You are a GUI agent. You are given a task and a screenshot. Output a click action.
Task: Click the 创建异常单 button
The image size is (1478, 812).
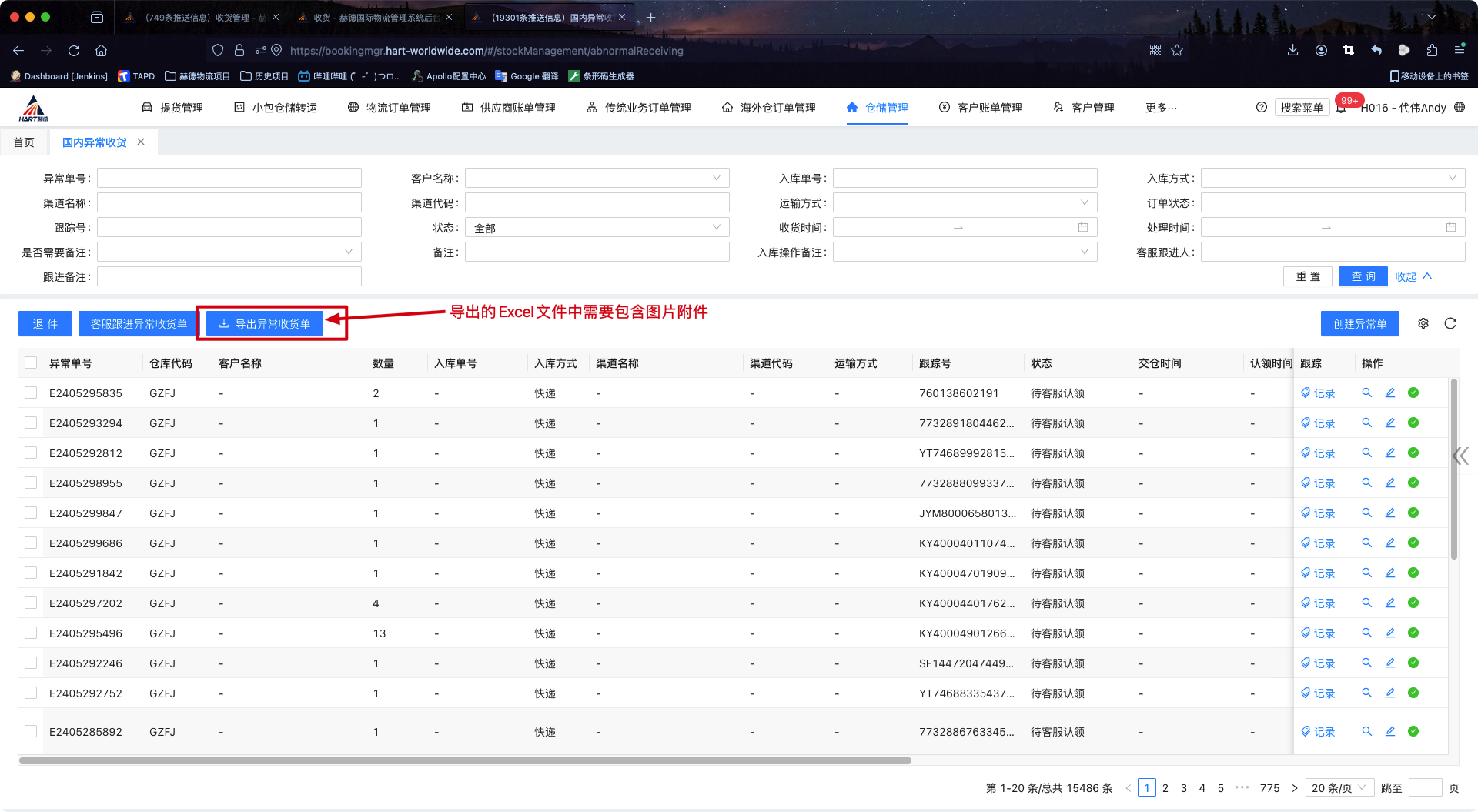[x=1359, y=324]
